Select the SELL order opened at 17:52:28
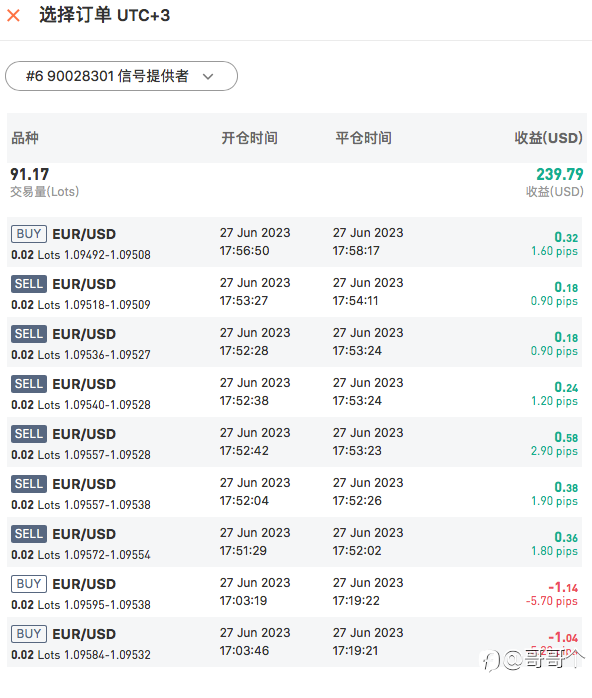 294,342
